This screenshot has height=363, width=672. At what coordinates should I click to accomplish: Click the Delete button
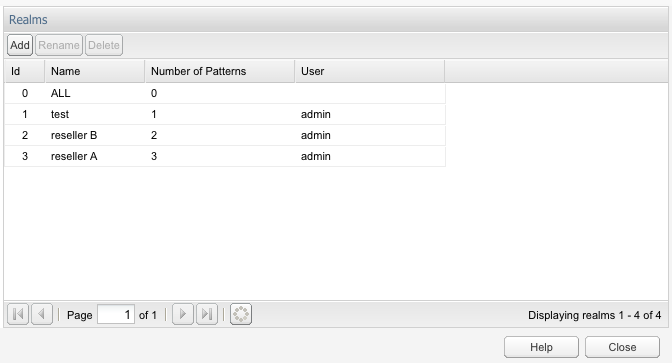[104, 45]
